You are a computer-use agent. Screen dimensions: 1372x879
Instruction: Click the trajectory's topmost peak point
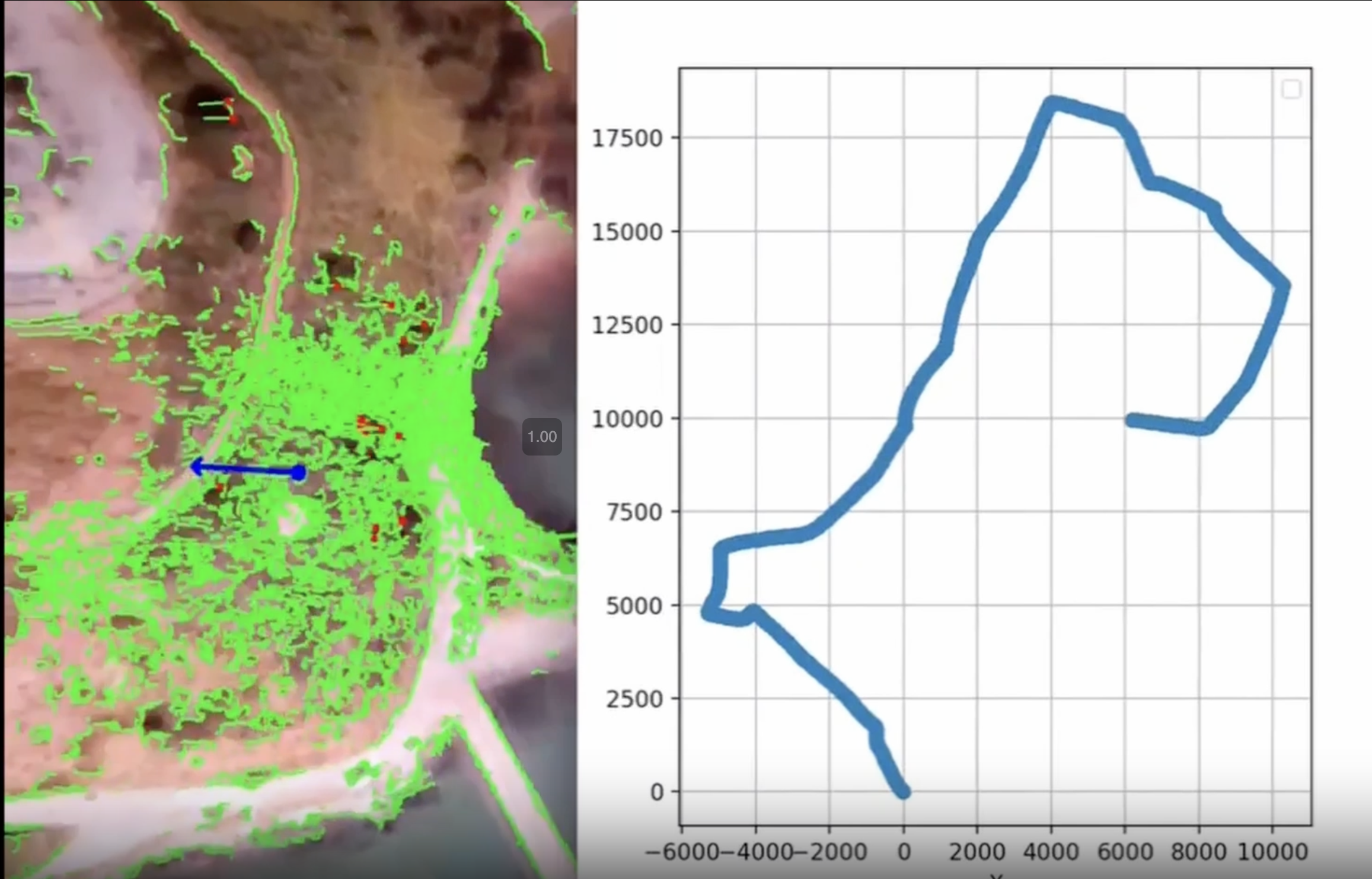(x=1052, y=103)
